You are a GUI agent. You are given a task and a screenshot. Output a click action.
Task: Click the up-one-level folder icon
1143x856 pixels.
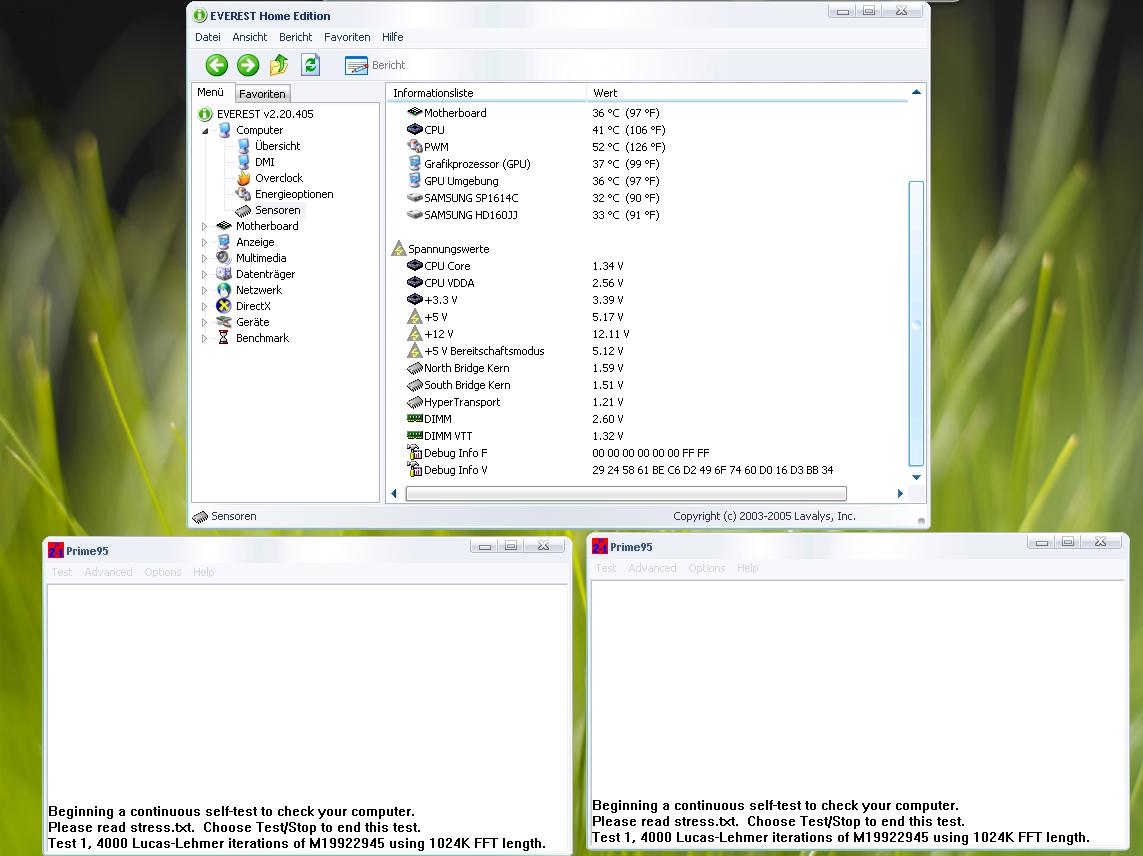click(279, 66)
